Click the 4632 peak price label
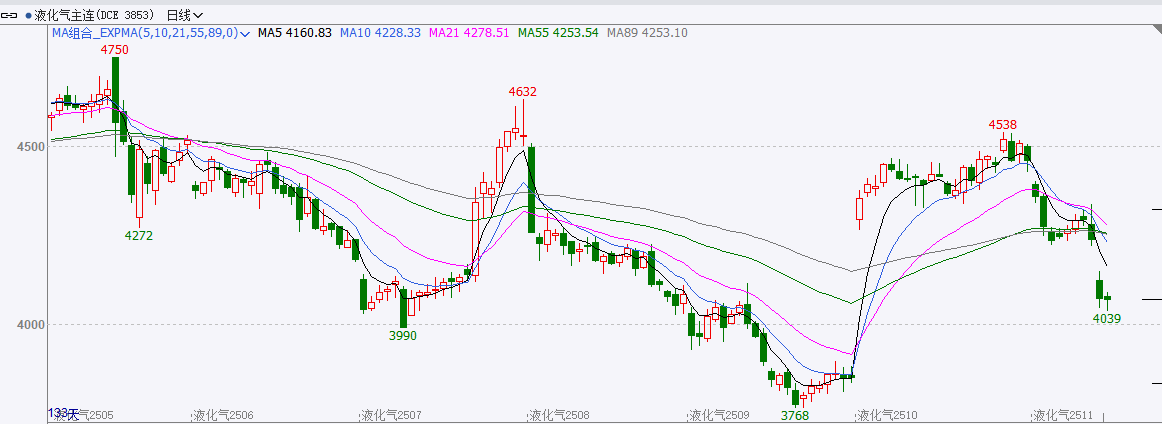Screen dimensions: 1162x424 [522, 92]
